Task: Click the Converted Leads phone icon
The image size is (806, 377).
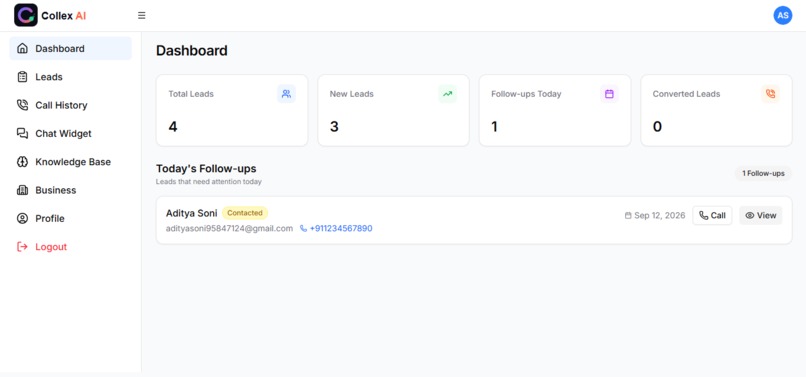Action: coord(771,94)
